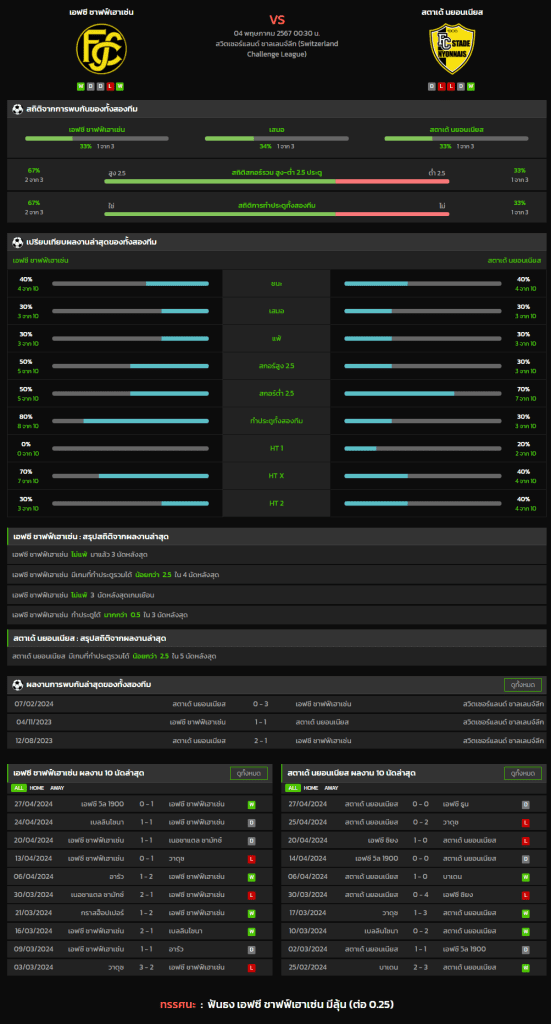Select the AWAY filter in Stade Nyonnais' last 10 matches
Image resolution: width=551 pixels, height=1024 pixels.
coord(331,788)
